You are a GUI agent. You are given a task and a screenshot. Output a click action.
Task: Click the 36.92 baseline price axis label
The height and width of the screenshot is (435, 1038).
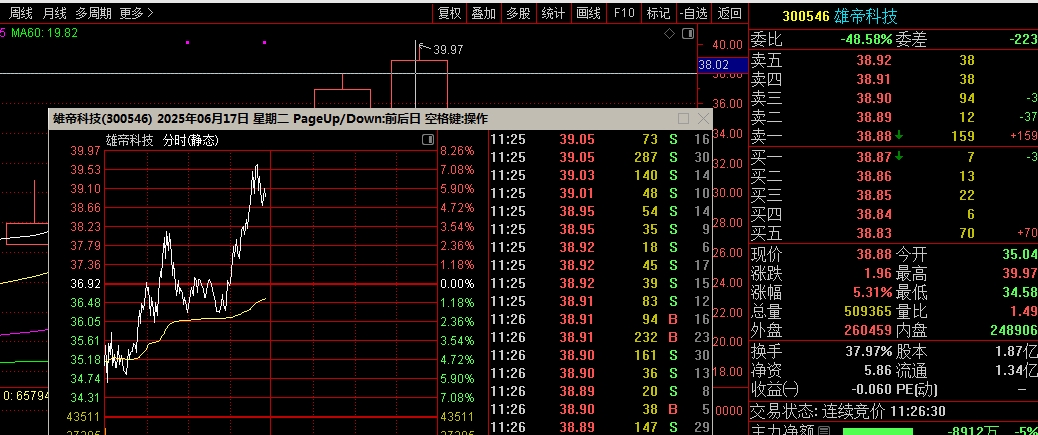(85, 284)
